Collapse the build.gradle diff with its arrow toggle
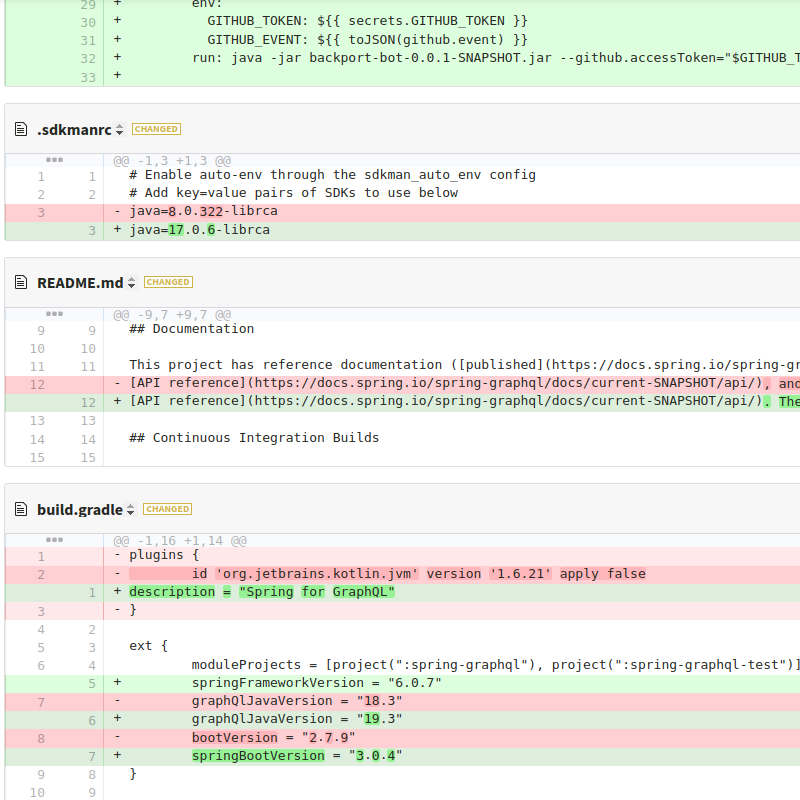 (x=131, y=510)
